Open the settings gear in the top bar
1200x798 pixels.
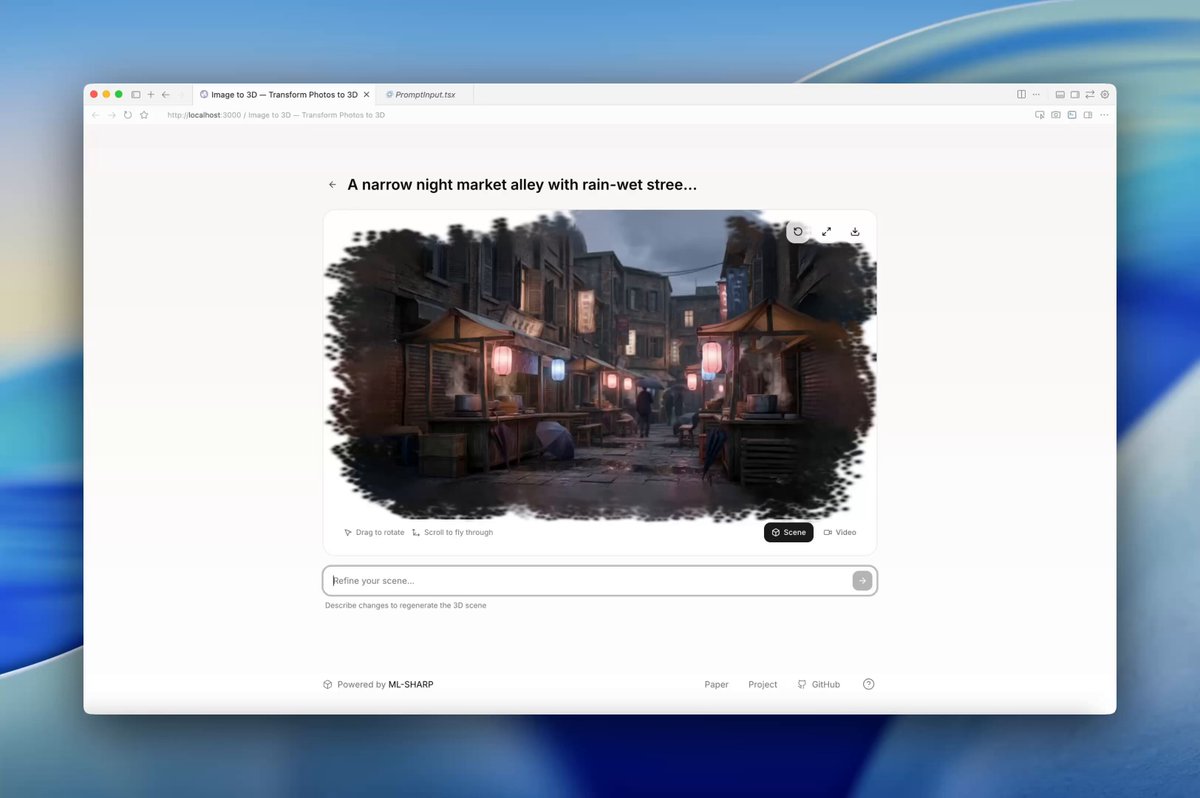1105,94
